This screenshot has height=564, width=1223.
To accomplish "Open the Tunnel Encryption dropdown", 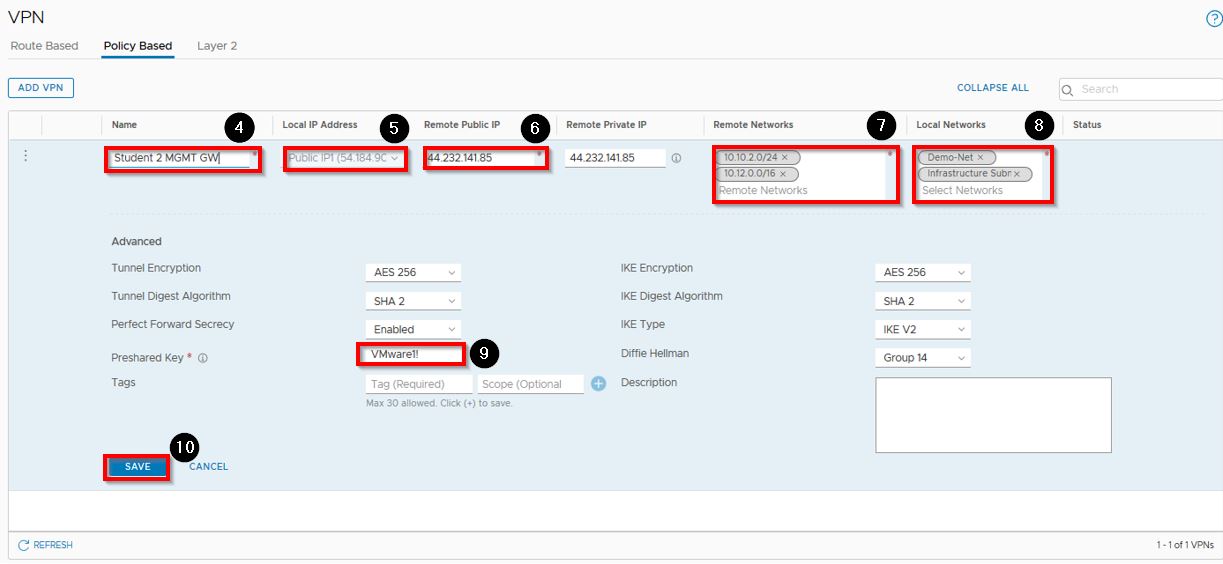I will tap(412, 272).
